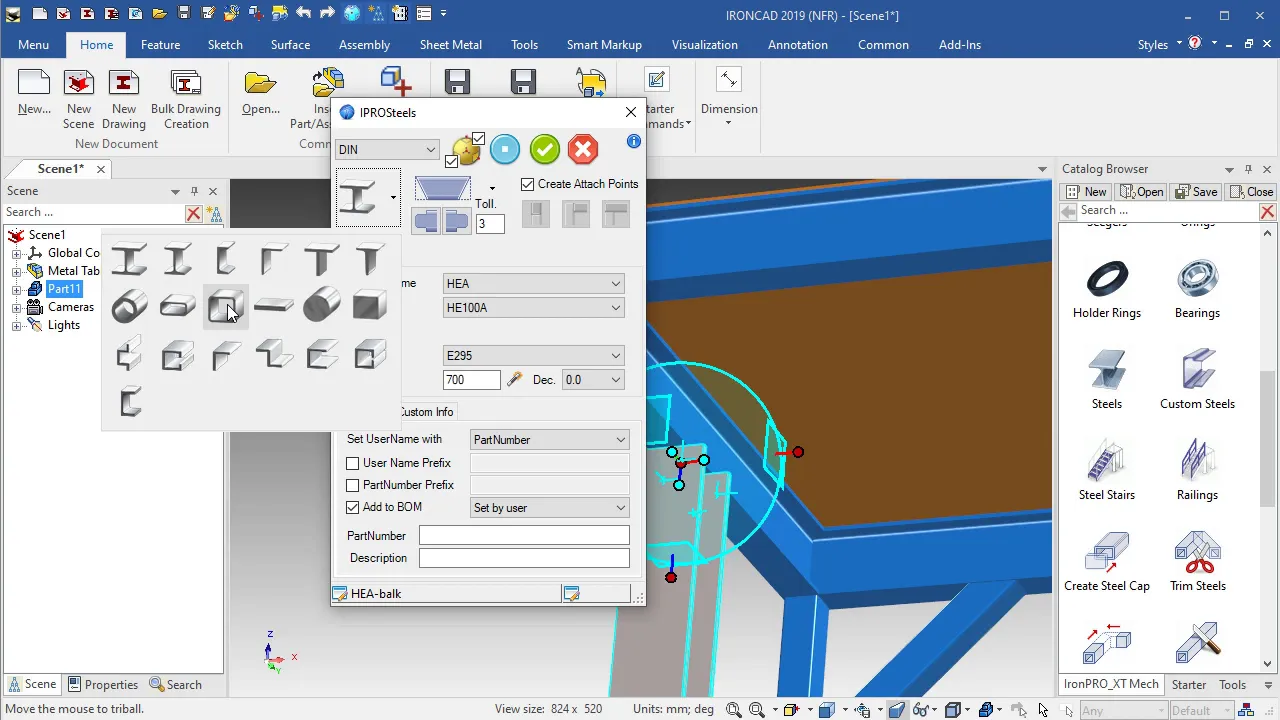
Task: Cancel with the red X button
Action: coord(583,150)
